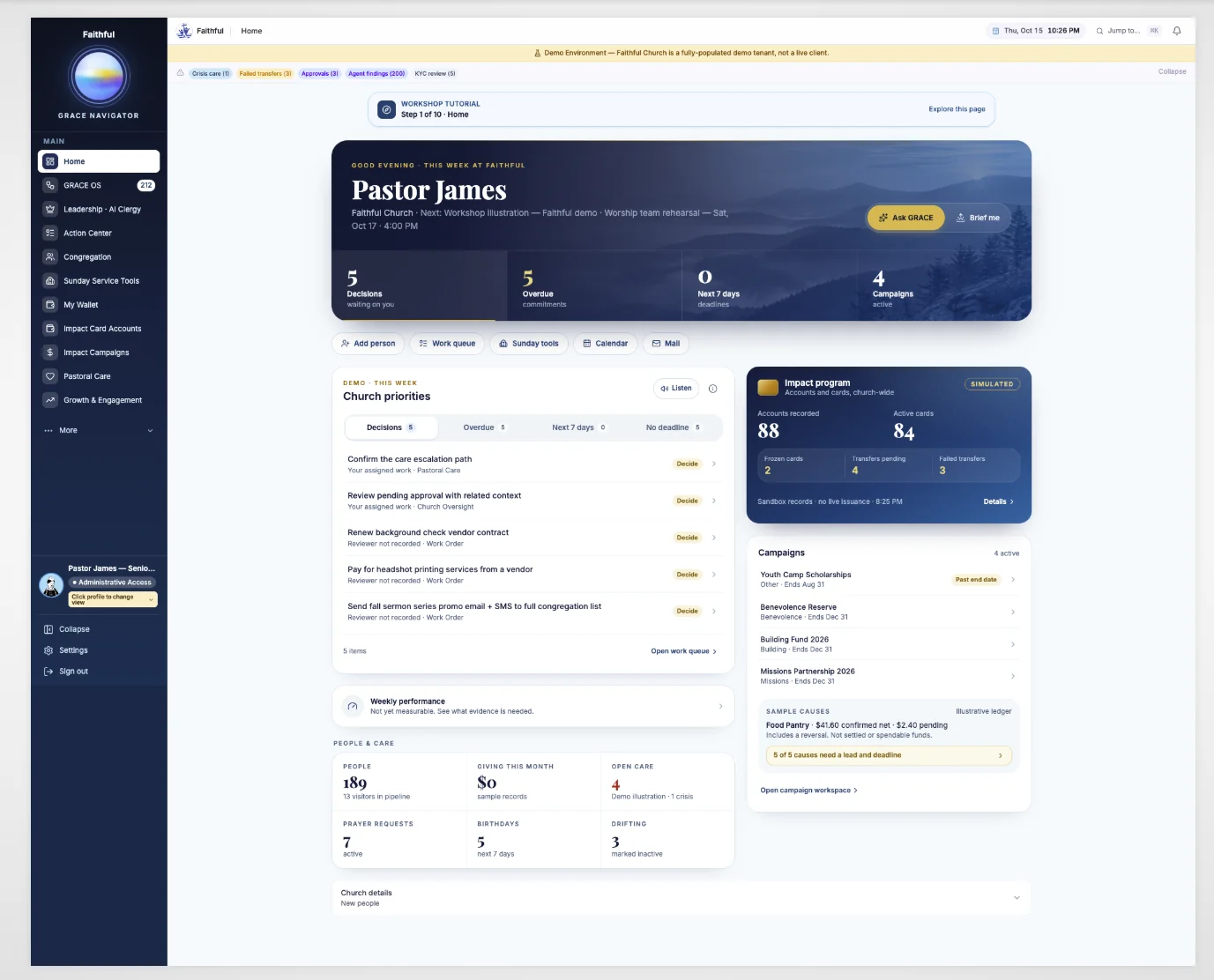The image size is (1214, 980).
Task: Click Explore this page link
Action: (x=957, y=109)
